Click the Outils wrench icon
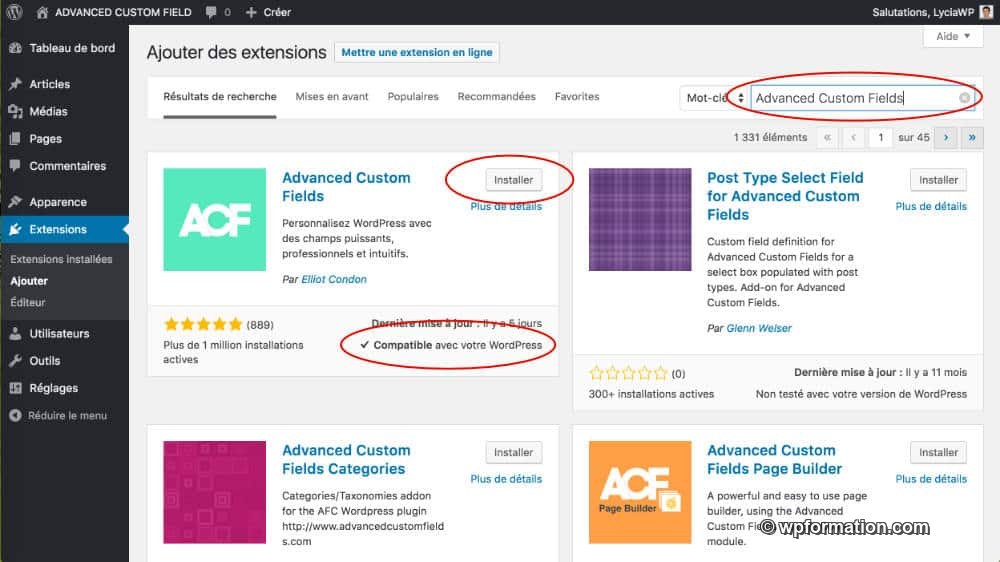The image size is (1000, 562). (15, 361)
